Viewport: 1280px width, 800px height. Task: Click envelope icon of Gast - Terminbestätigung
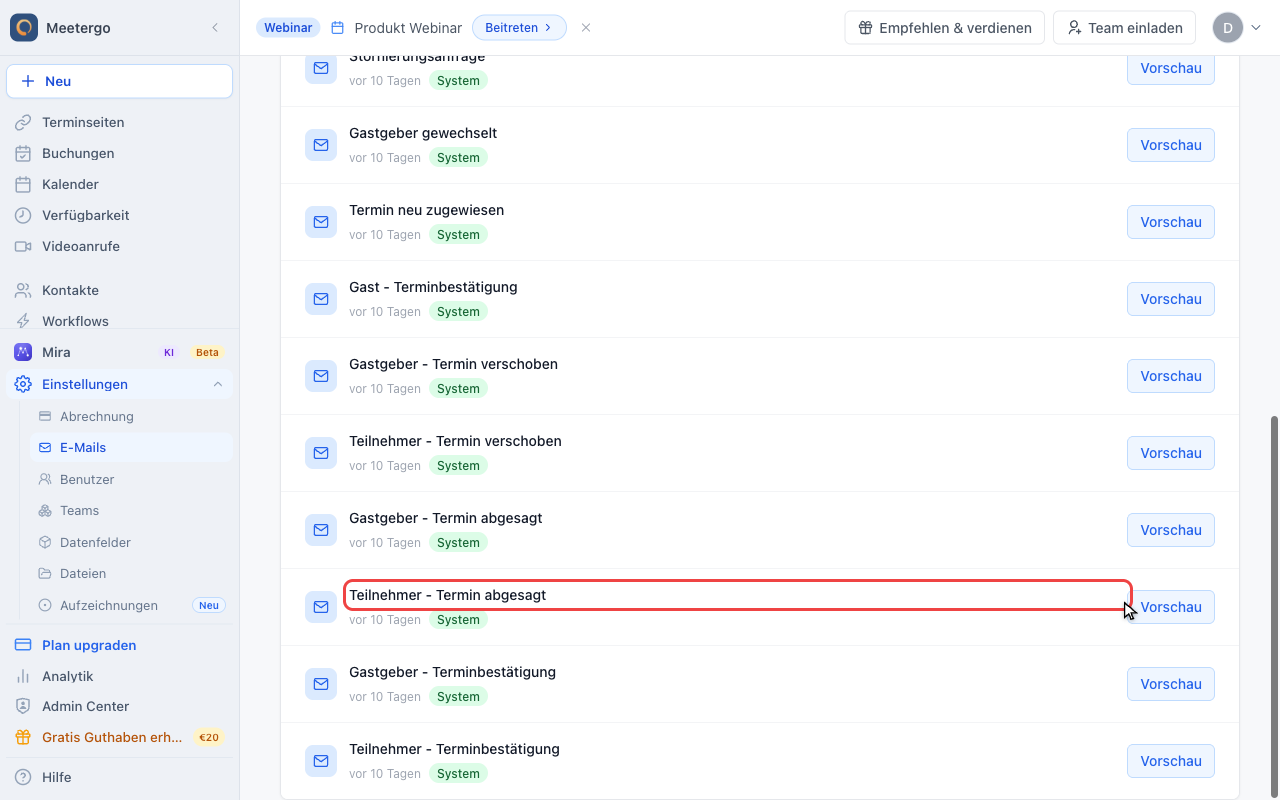click(x=321, y=299)
